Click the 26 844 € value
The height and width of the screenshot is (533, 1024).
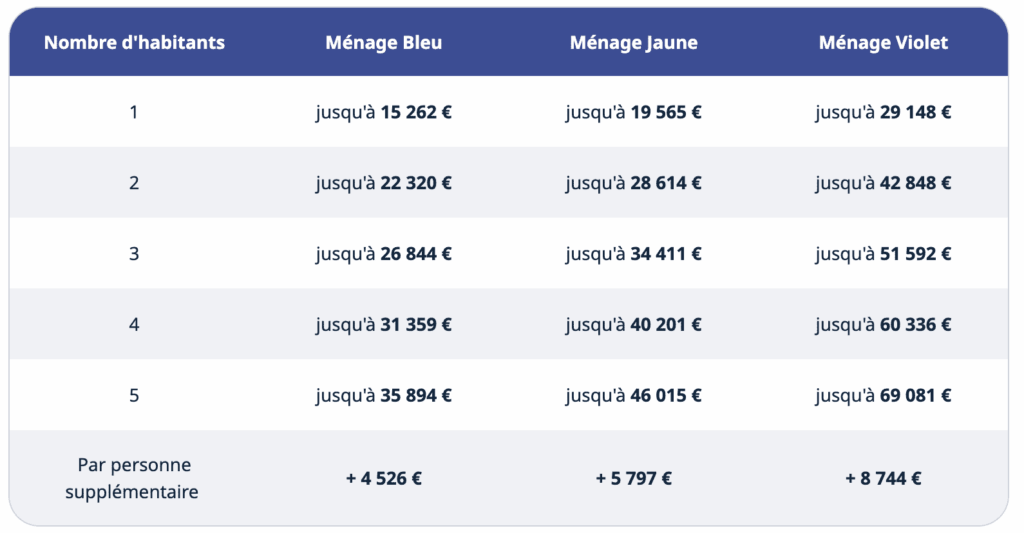click(x=415, y=254)
